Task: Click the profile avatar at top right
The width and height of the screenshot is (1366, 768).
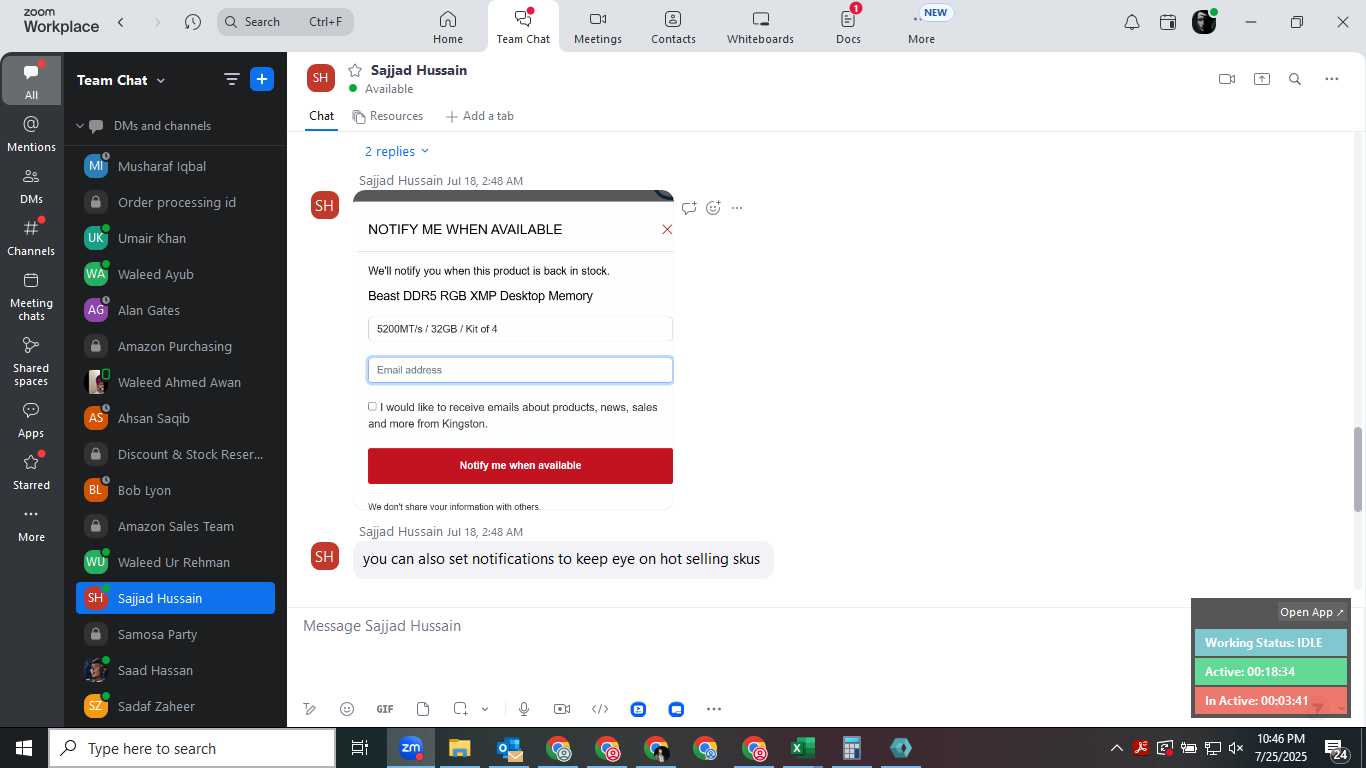Action: click(1204, 22)
